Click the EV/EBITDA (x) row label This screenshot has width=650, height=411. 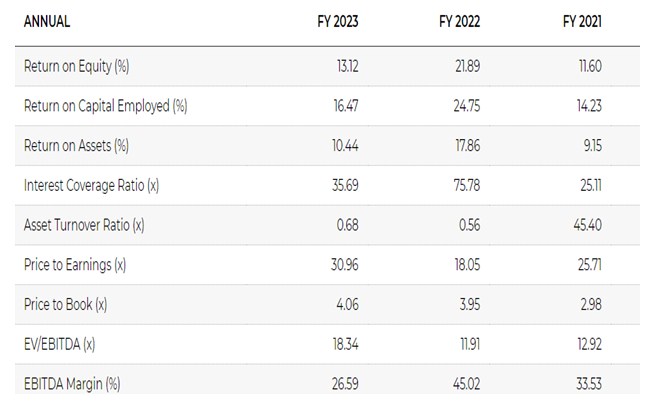(x=65, y=343)
